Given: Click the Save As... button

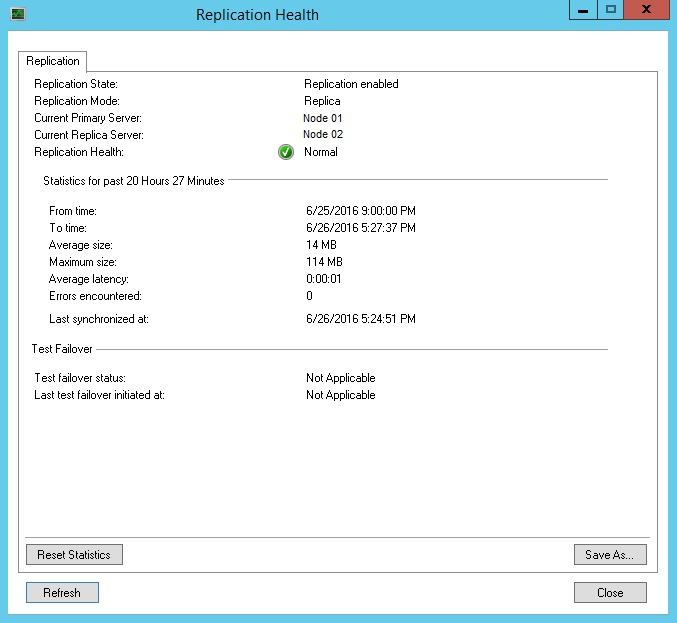Looking at the screenshot, I should tap(610, 554).
